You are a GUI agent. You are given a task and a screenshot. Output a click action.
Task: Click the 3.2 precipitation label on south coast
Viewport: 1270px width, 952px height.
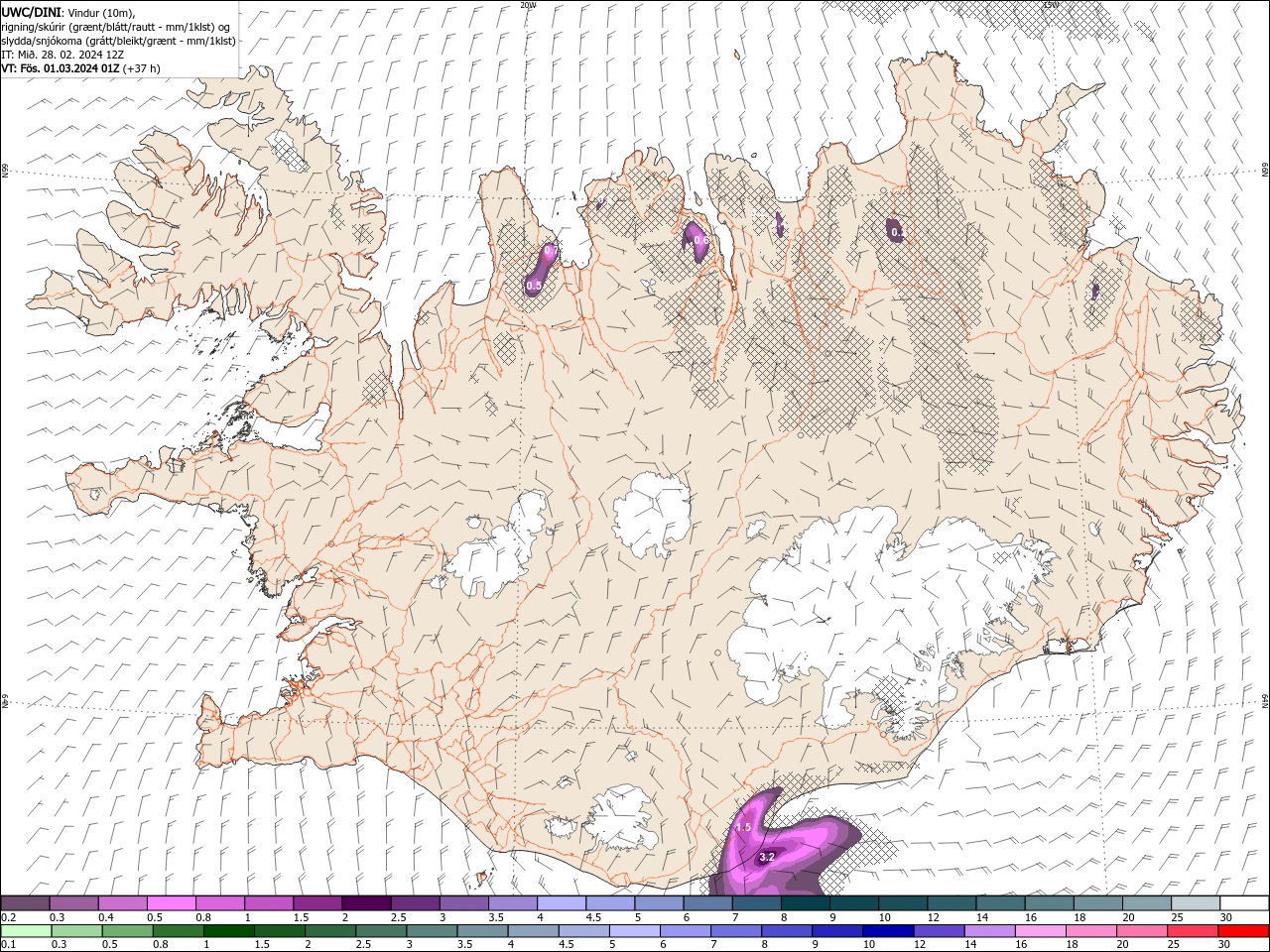point(767,857)
